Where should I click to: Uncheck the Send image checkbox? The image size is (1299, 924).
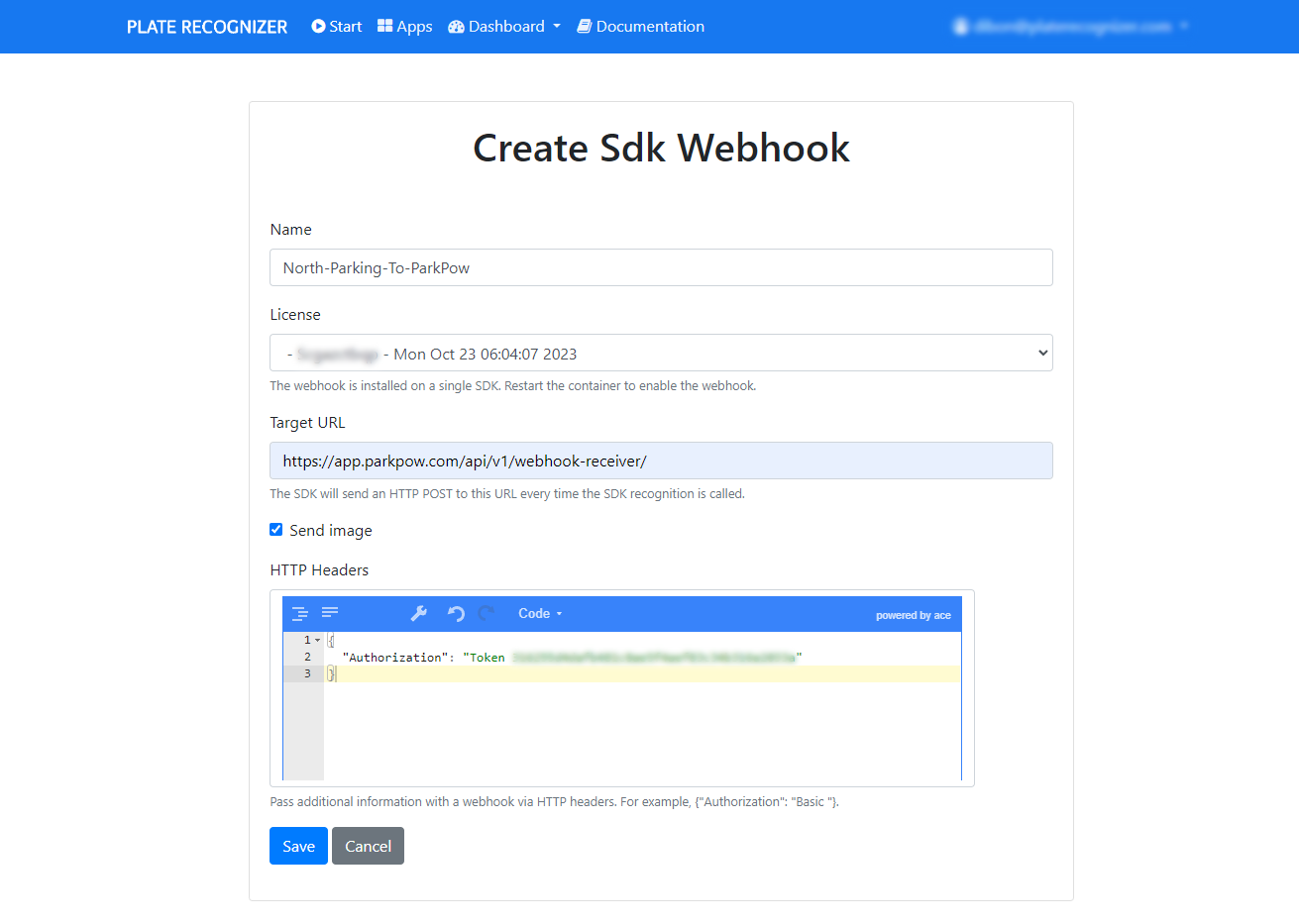[x=276, y=530]
